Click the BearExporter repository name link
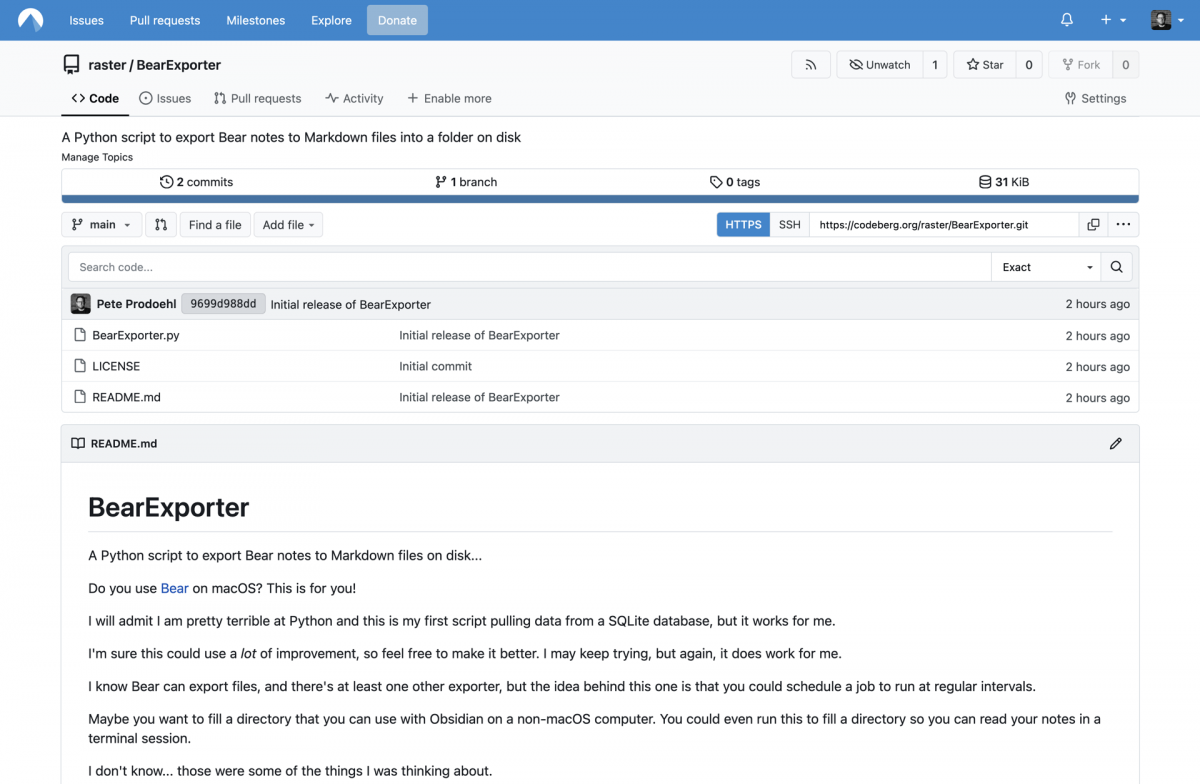Screen dimensions: 1200x784 tap(179, 65)
